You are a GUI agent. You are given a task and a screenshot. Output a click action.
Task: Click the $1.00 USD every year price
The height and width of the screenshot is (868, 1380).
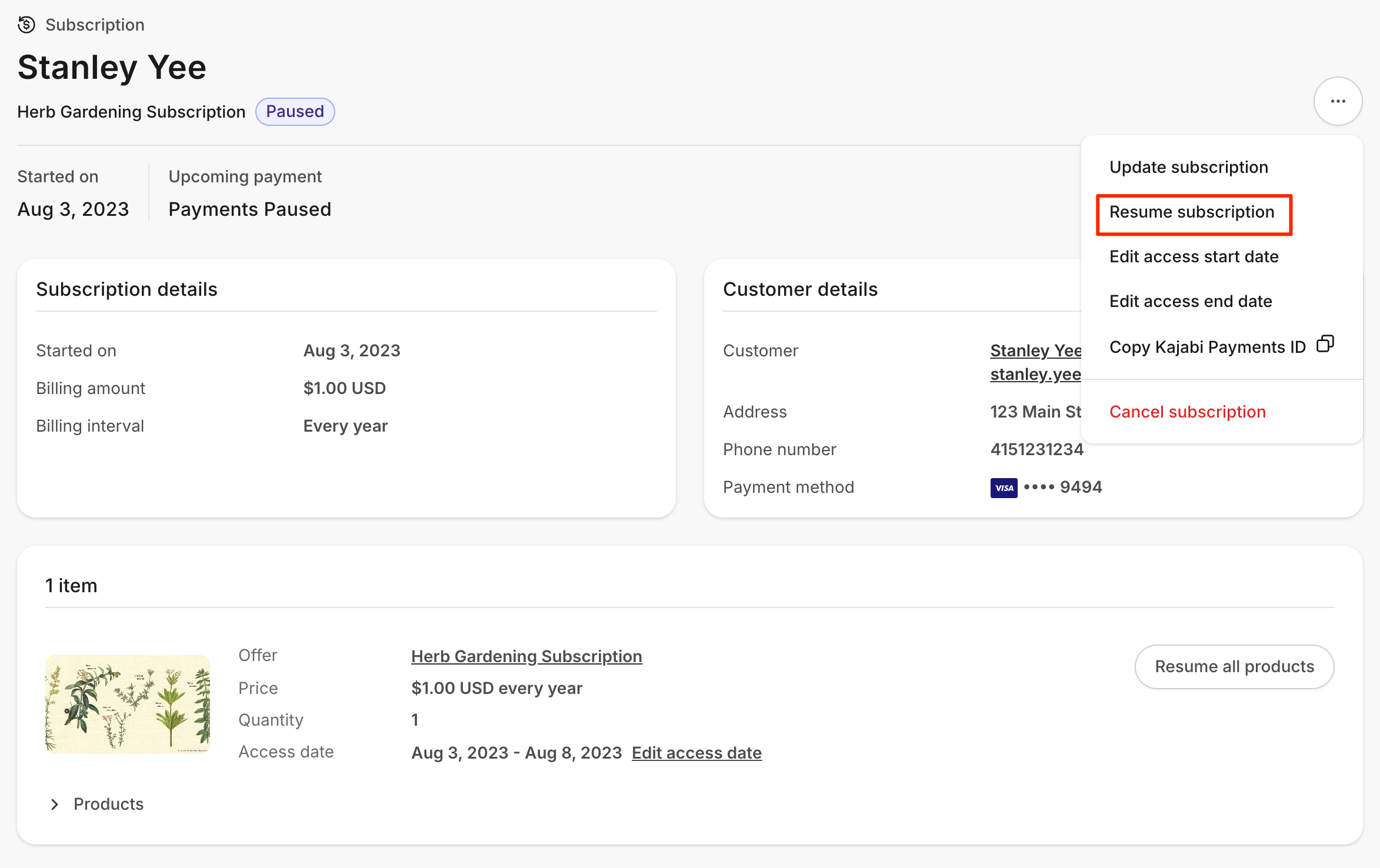click(x=496, y=688)
